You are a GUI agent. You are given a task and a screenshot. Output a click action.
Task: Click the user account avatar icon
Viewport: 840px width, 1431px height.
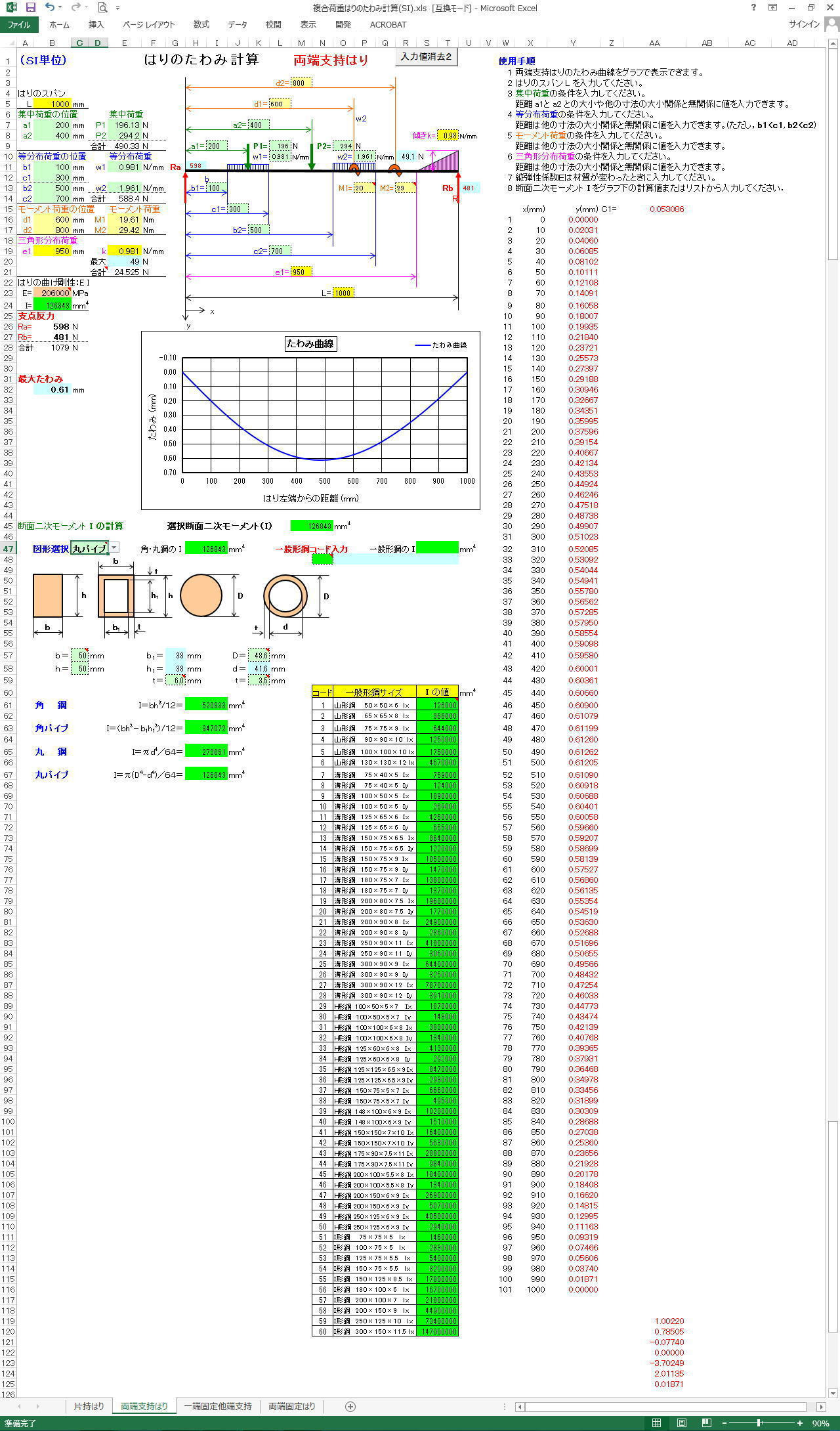[x=831, y=24]
